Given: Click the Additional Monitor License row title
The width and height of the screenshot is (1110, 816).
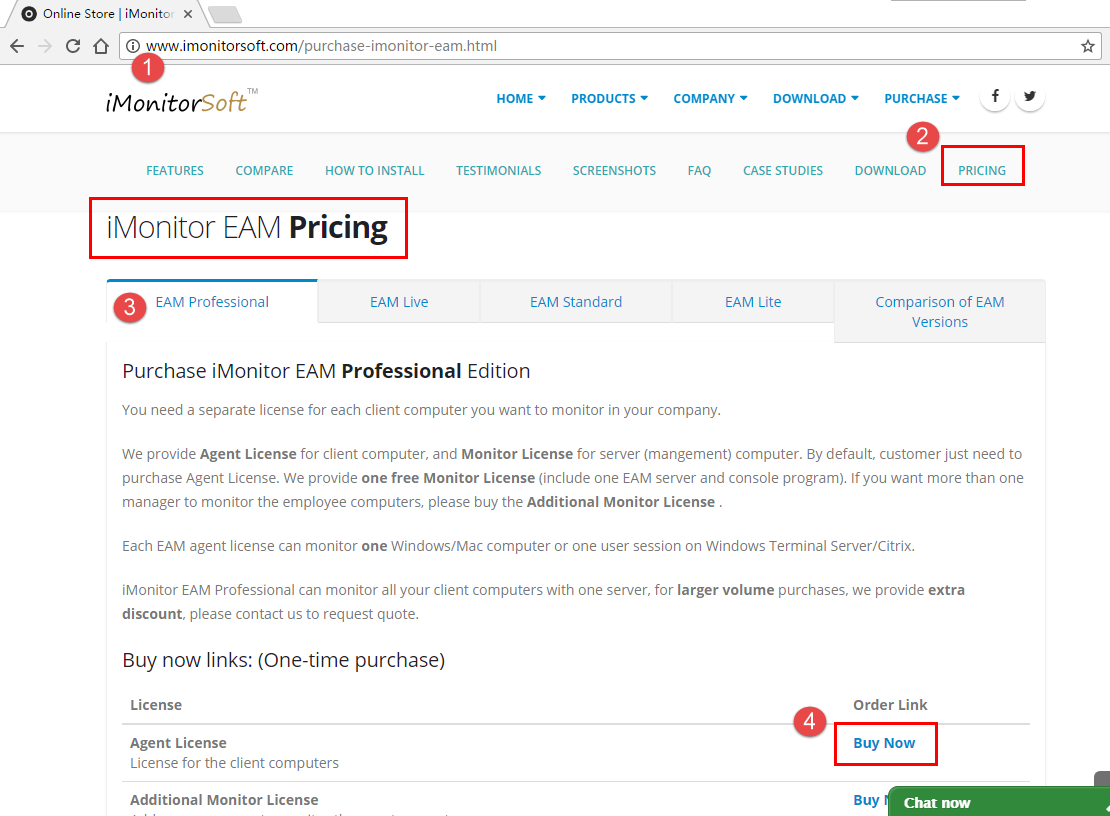Looking at the screenshot, I should pyautogui.click(x=224, y=800).
